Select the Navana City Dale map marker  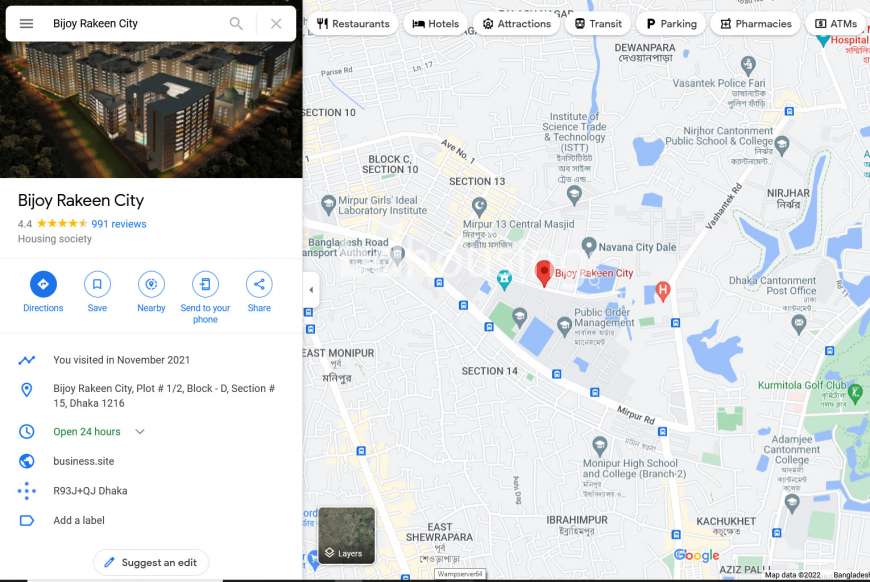[x=589, y=246]
